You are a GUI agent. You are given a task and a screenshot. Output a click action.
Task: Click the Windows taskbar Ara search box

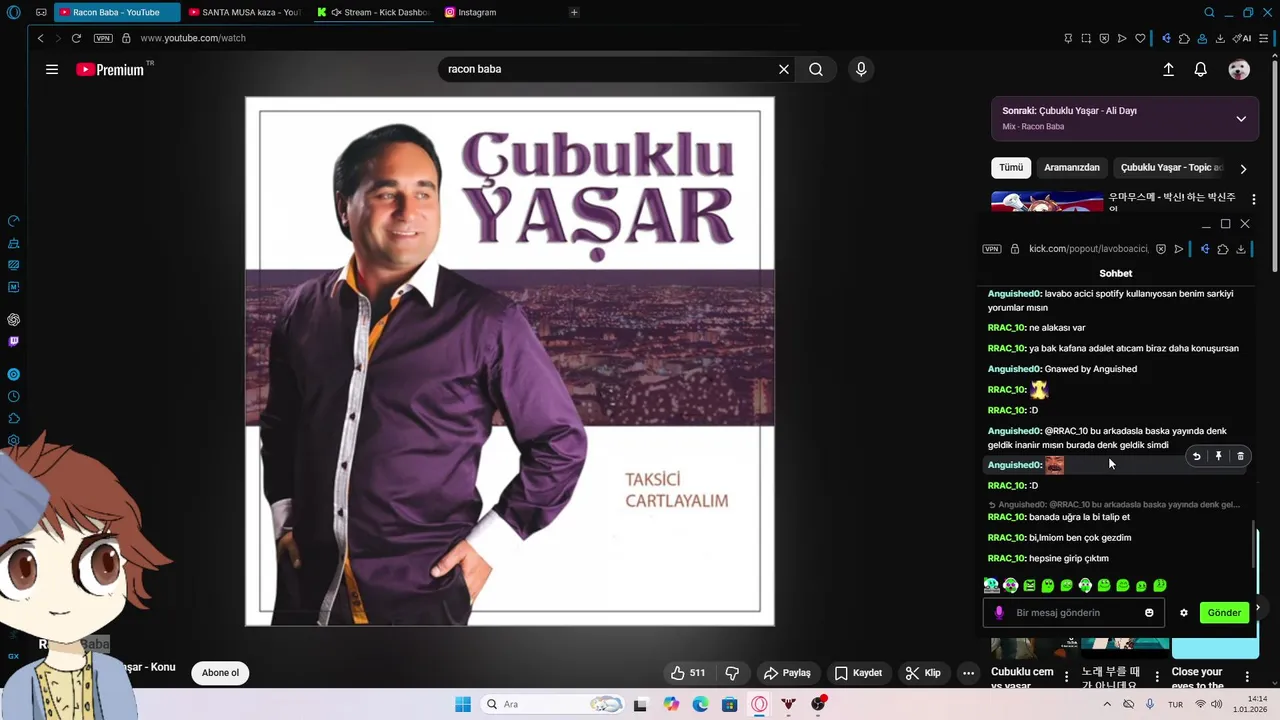(x=550, y=704)
